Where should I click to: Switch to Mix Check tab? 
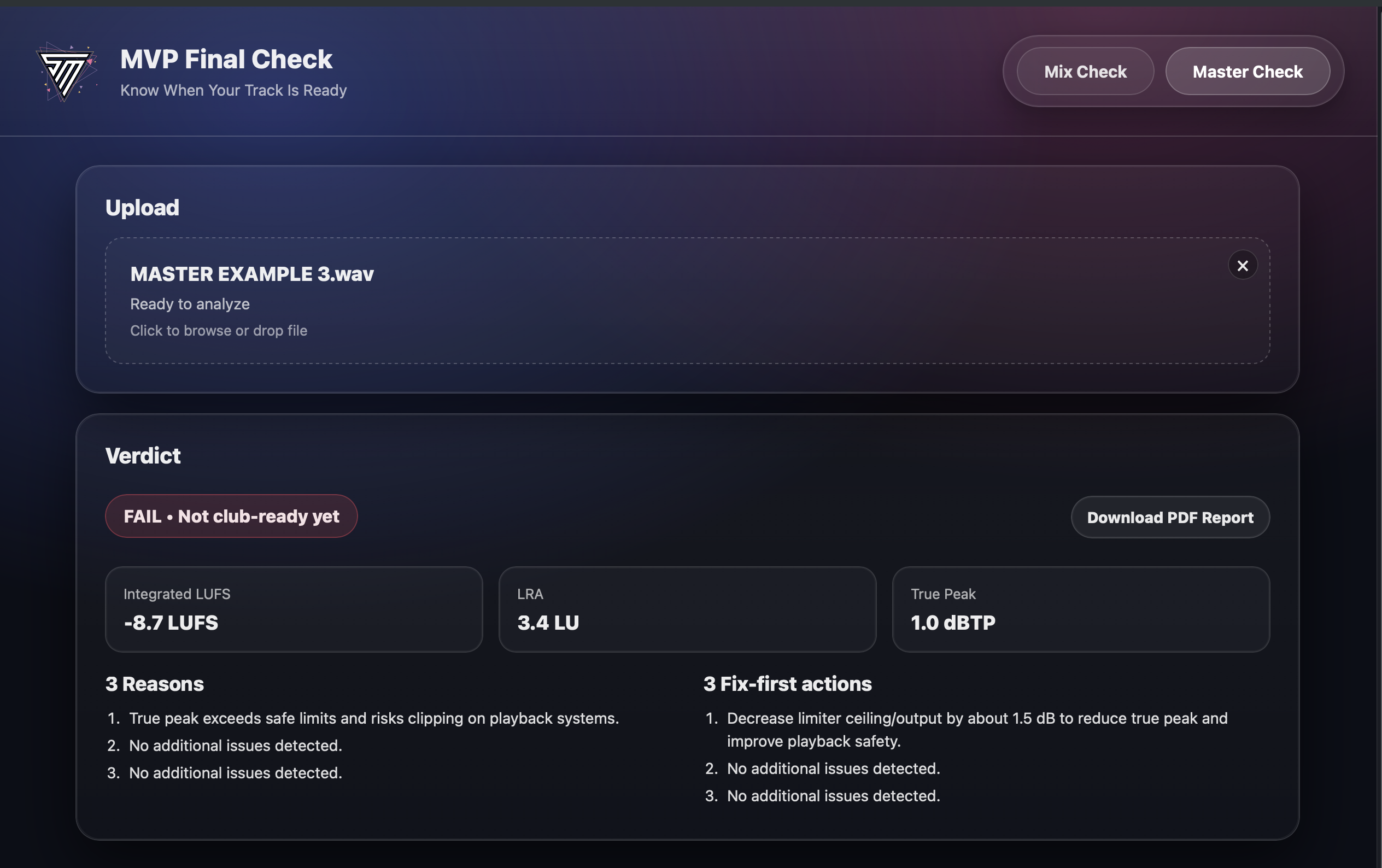pyautogui.click(x=1085, y=72)
